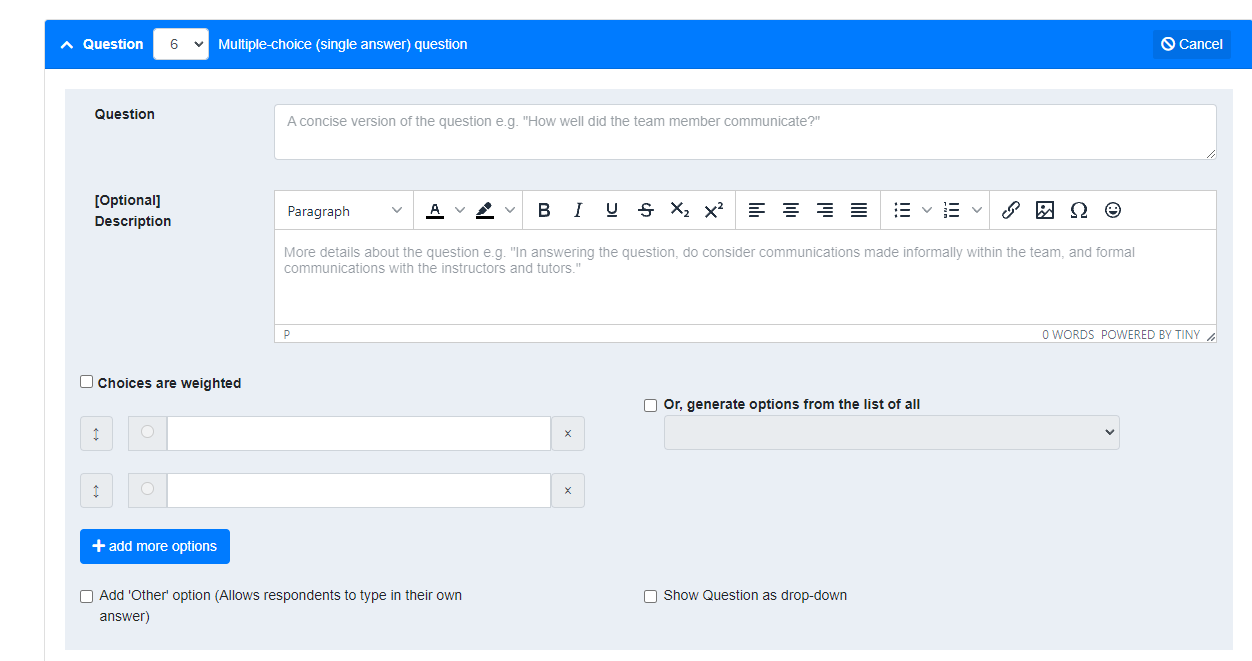The height and width of the screenshot is (661, 1252).
Task: Insert an image into the description
Action: [1045, 210]
